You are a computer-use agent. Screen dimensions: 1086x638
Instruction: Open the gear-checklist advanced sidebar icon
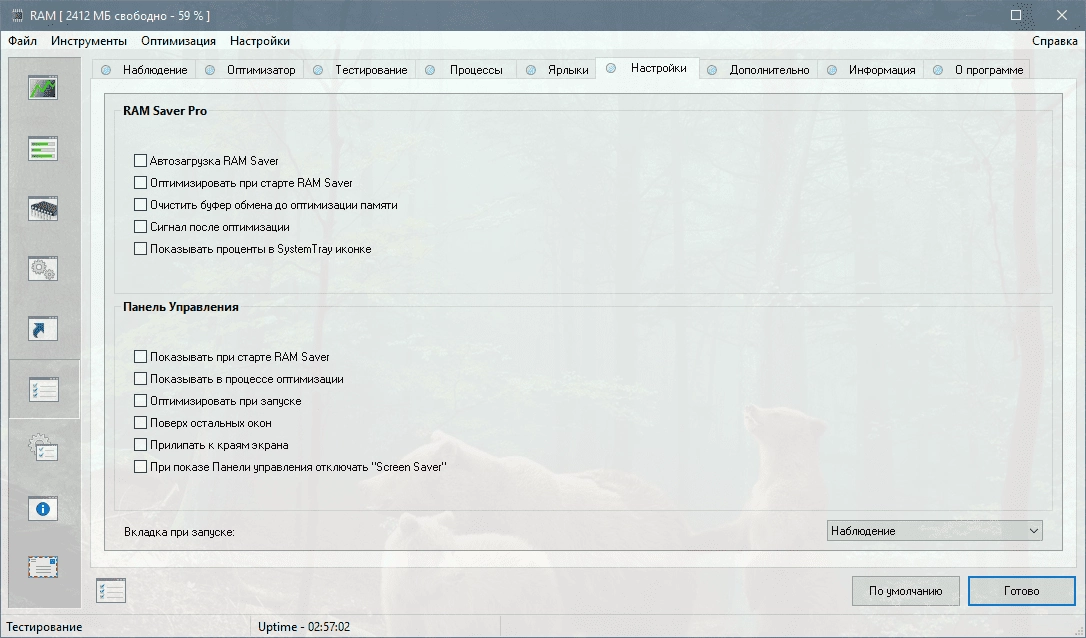point(43,448)
